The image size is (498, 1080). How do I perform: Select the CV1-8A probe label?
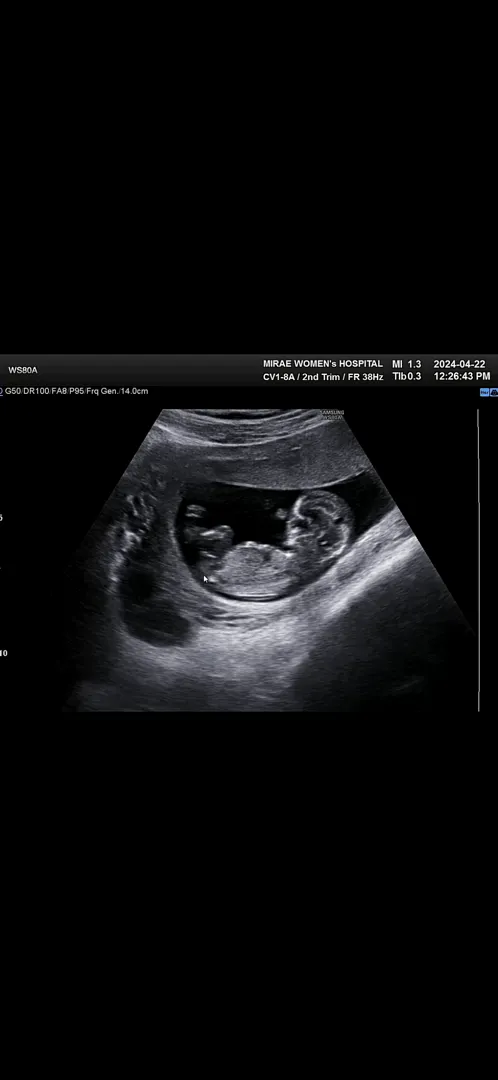click(x=279, y=377)
